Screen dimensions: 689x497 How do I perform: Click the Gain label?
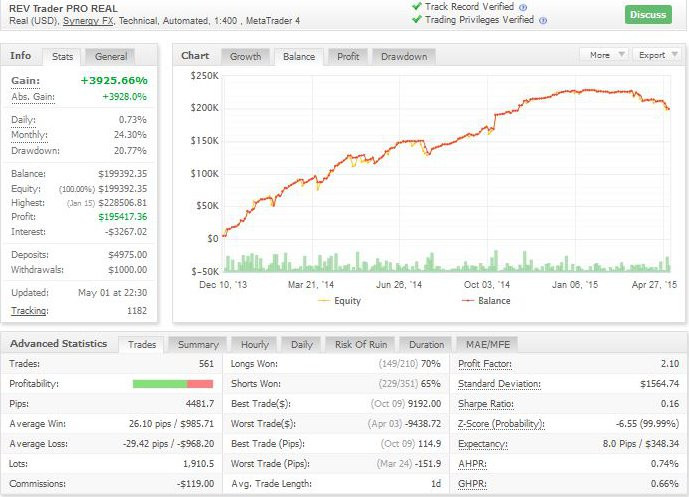[x=25, y=80]
